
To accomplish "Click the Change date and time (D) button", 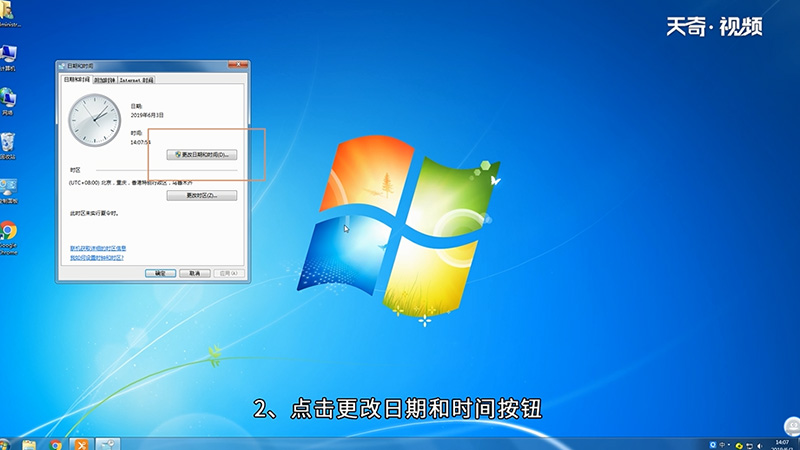I will (x=202, y=155).
